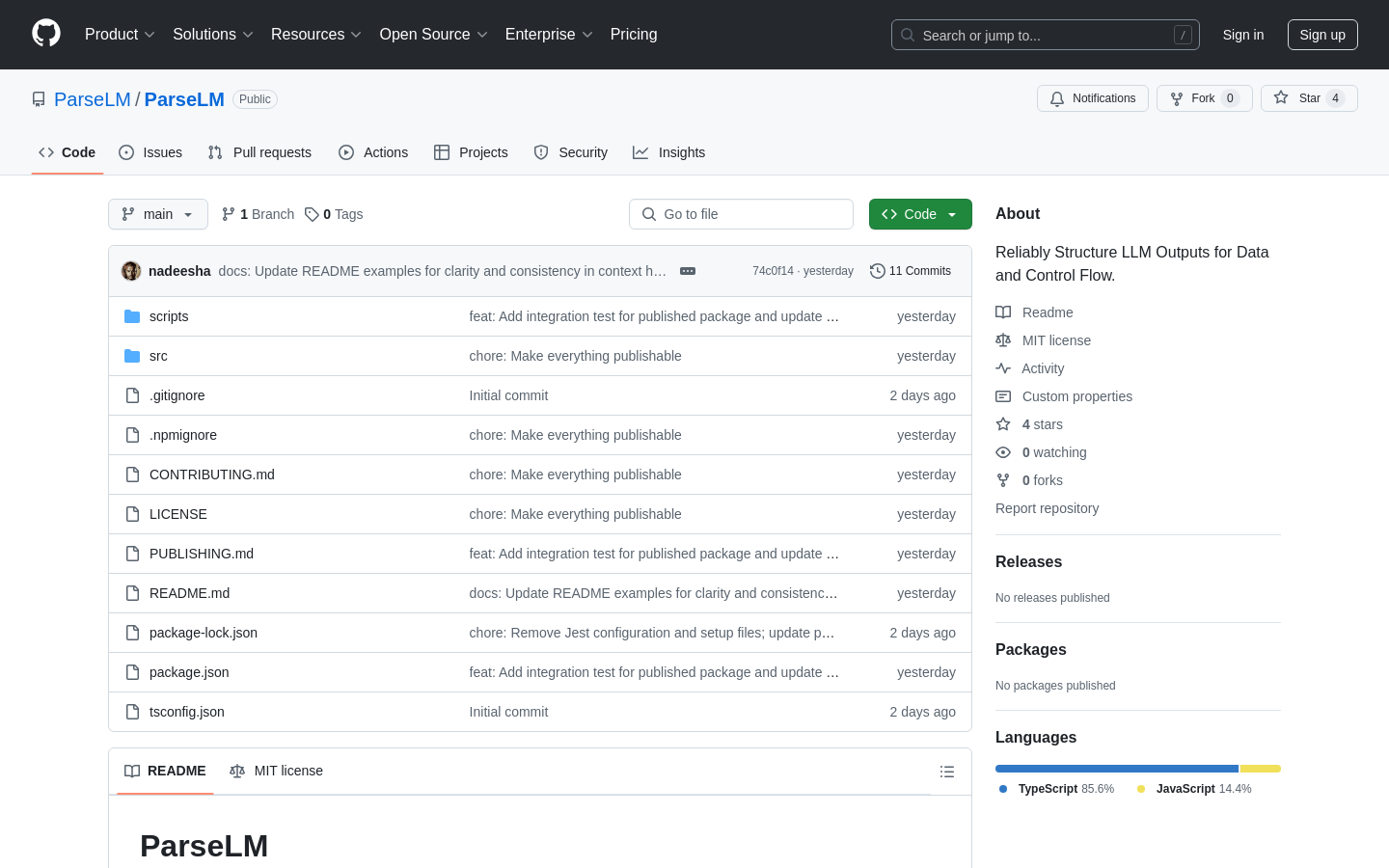Open the ParseLM owner link
1389x868 pixels.
[x=93, y=99]
